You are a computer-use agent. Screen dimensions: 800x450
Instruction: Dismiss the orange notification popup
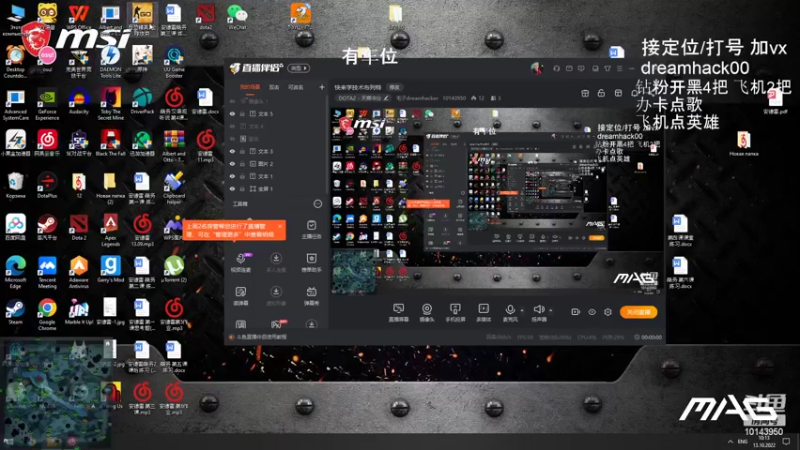(x=280, y=226)
